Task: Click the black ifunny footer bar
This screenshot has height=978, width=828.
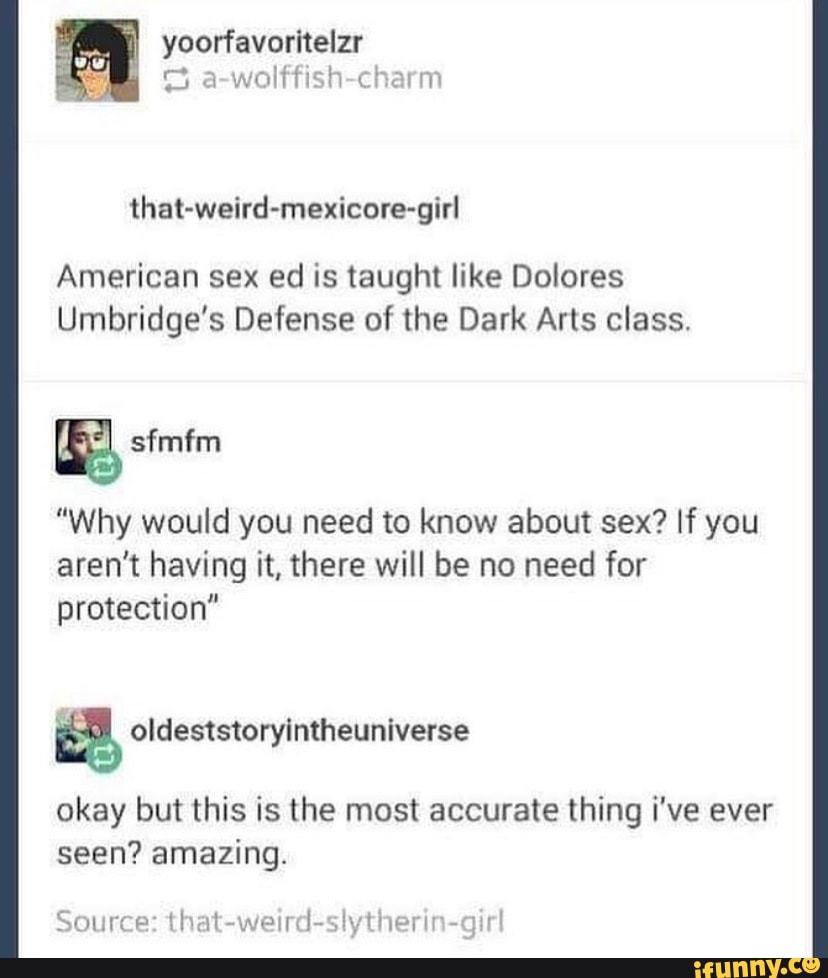Action: coord(414,968)
